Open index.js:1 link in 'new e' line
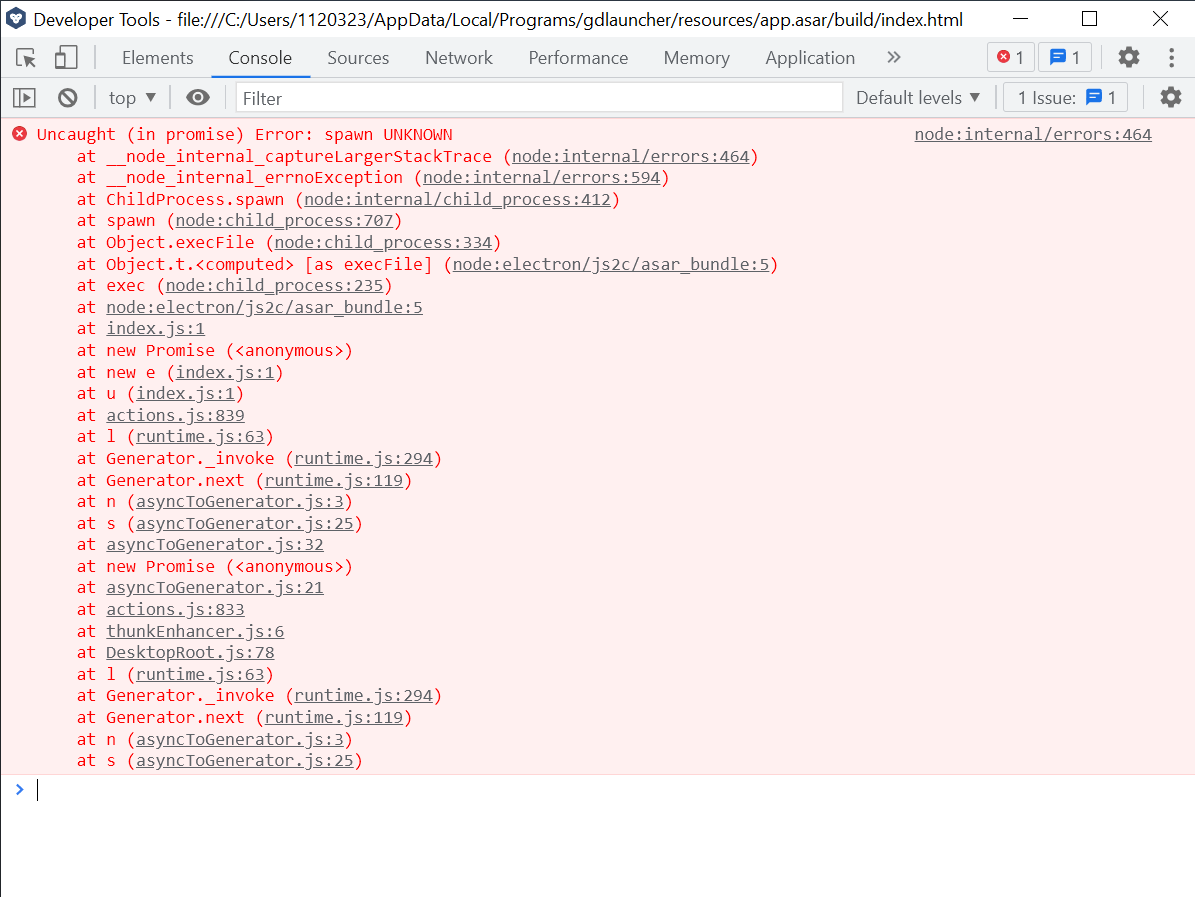The image size is (1195, 897). click(225, 373)
